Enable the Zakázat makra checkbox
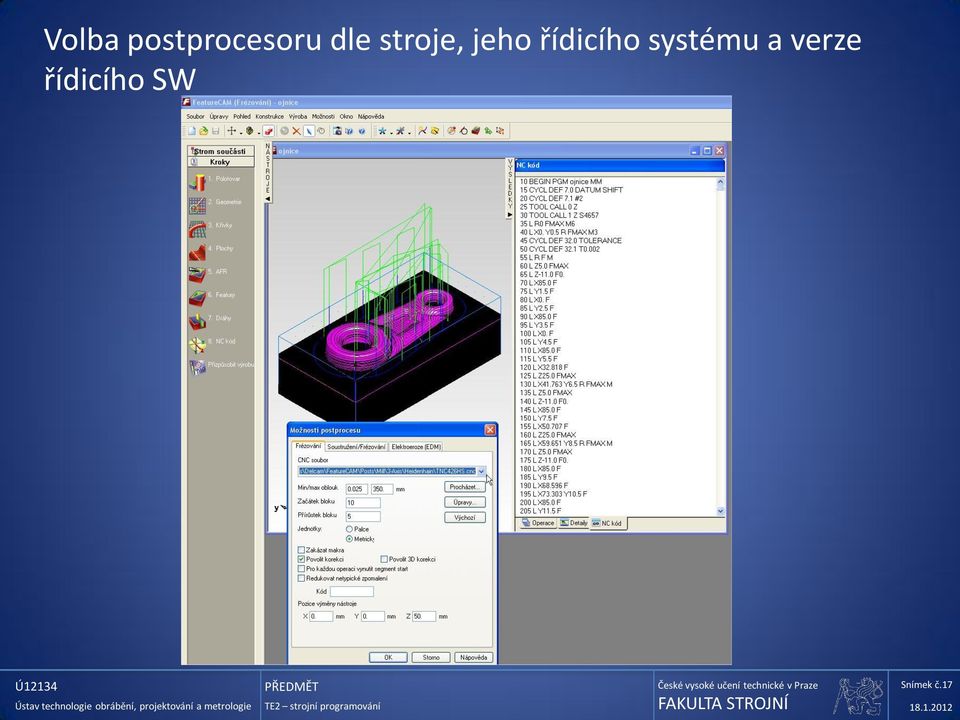Viewport: 960px width, 720px height. tap(301, 550)
